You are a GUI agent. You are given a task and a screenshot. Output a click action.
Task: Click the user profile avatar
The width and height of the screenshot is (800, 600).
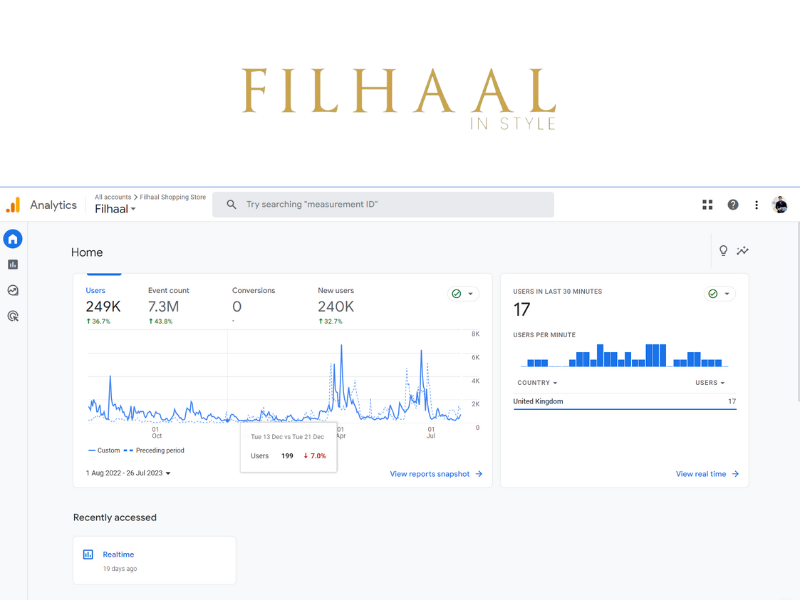(780, 205)
